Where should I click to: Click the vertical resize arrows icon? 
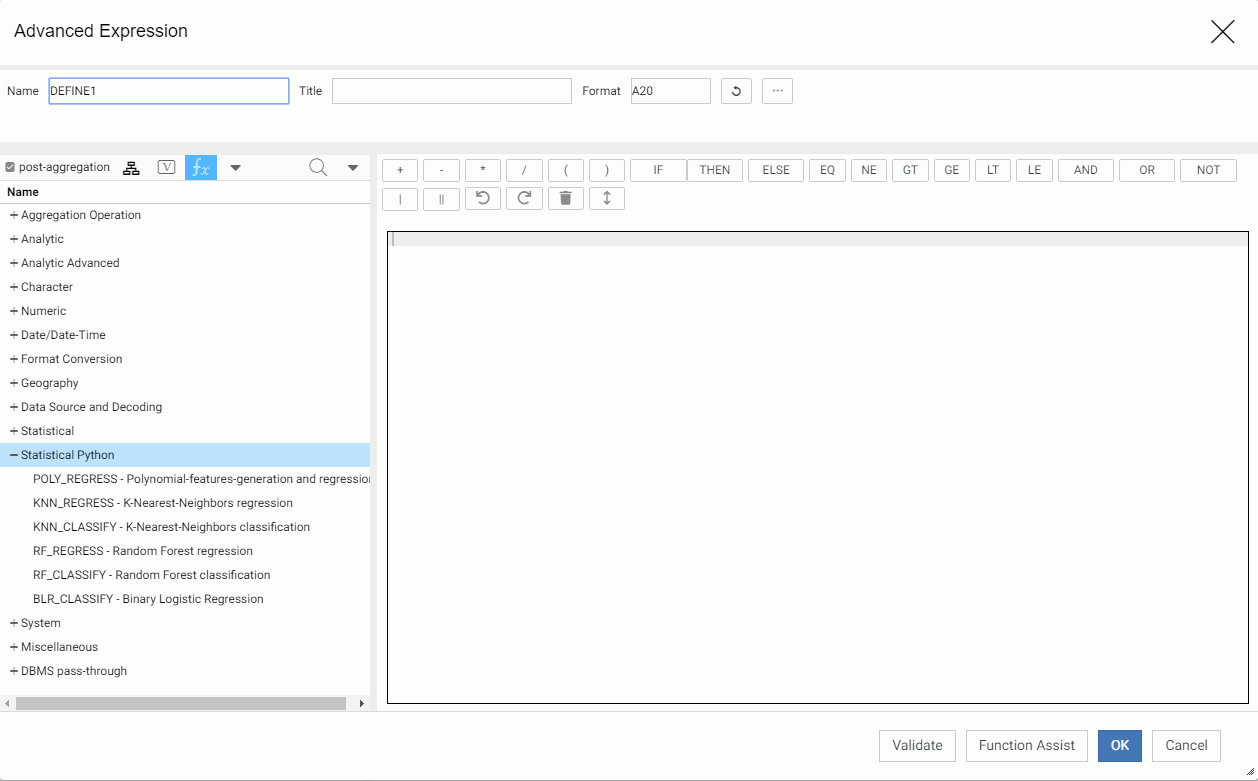pyautogui.click(x=606, y=198)
